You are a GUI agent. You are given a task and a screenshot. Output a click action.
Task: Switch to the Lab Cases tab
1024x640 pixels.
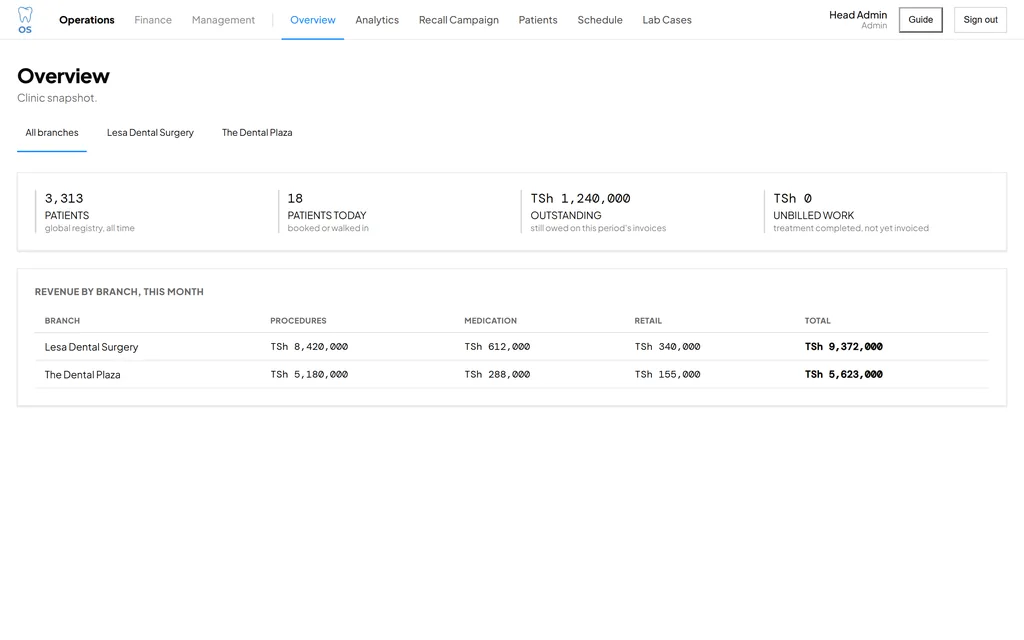click(x=667, y=20)
